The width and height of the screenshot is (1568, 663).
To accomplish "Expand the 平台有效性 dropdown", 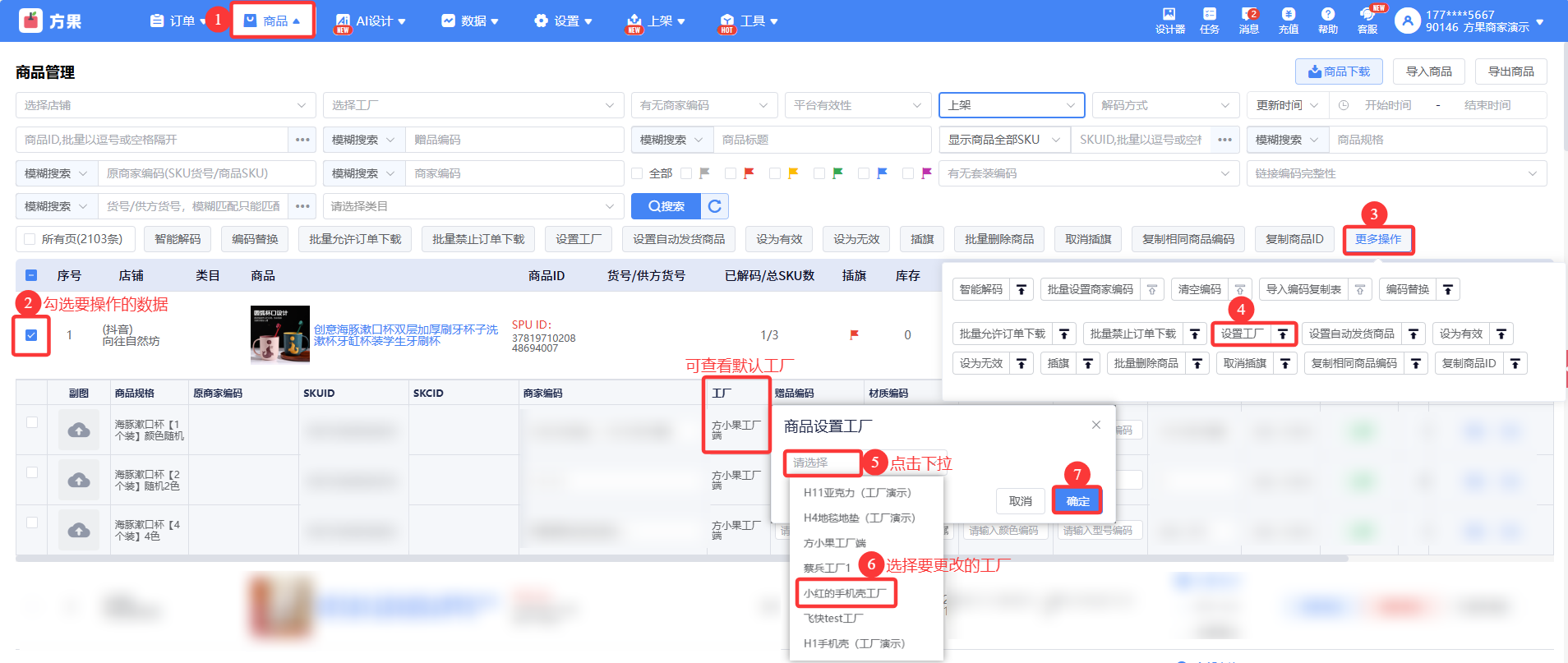I will coord(858,105).
